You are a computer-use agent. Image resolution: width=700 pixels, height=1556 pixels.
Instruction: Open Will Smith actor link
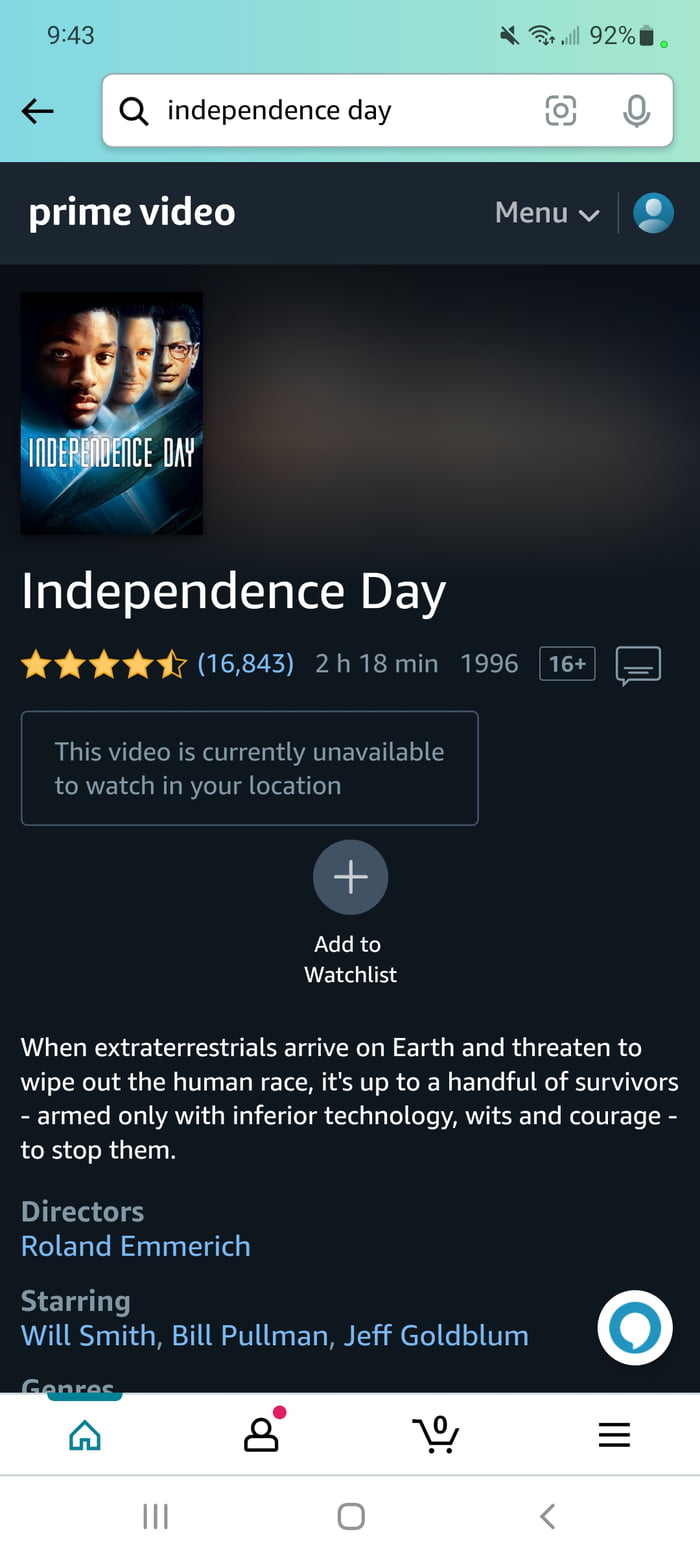click(88, 1335)
